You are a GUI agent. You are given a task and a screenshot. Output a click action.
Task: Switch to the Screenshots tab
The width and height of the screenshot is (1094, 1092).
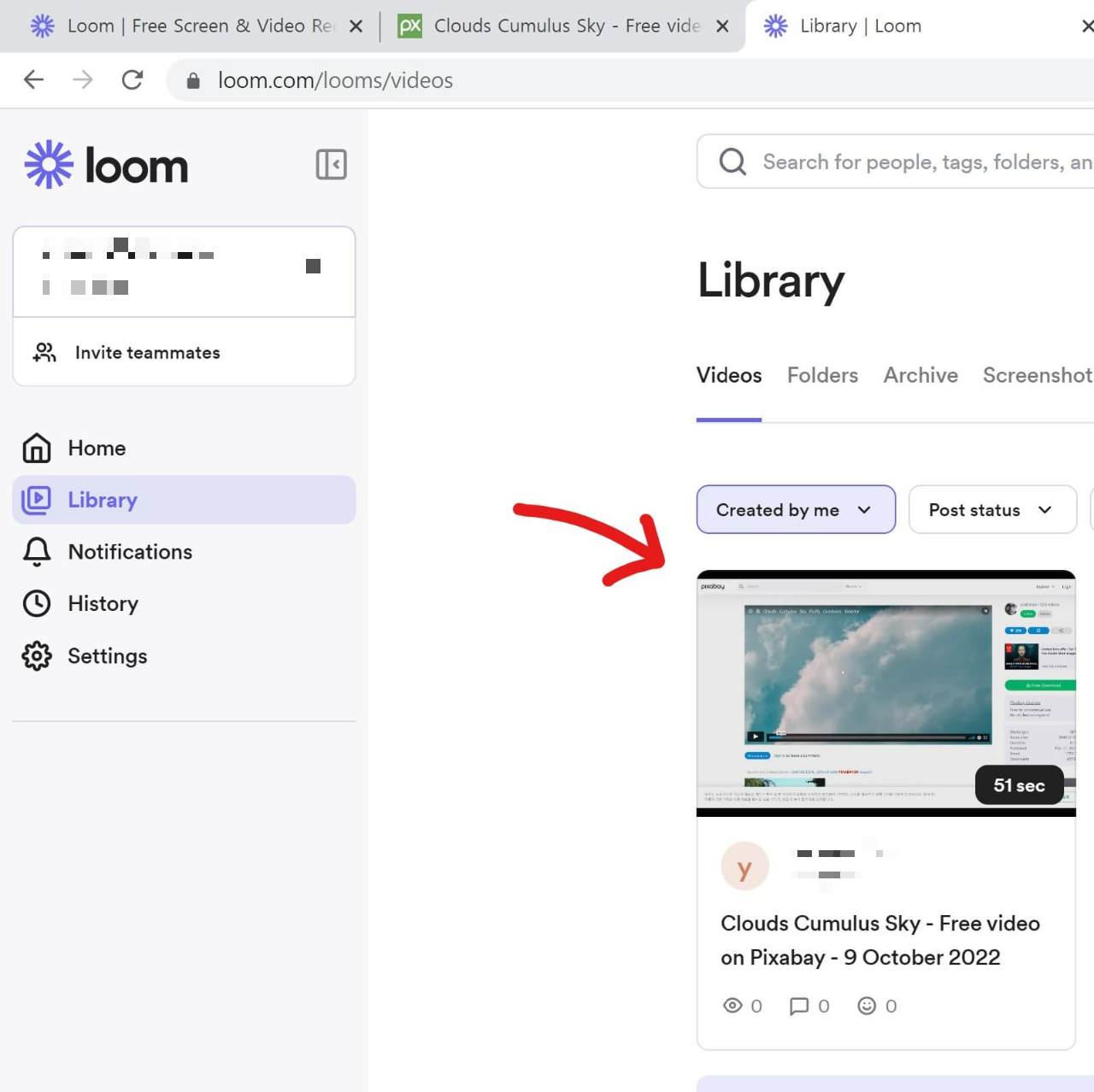click(1038, 375)
